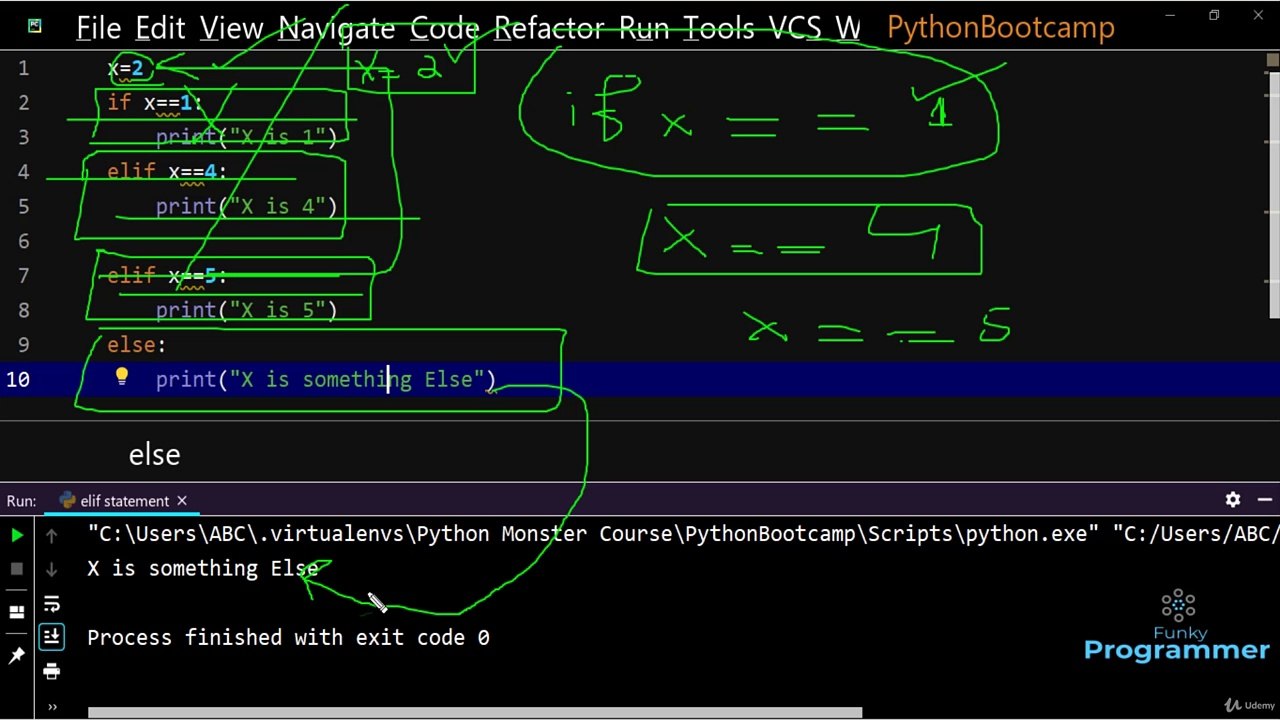This screenshot has width=1280, height=720.
Task: Select the elif statement run tab
Action: (124, 501)
